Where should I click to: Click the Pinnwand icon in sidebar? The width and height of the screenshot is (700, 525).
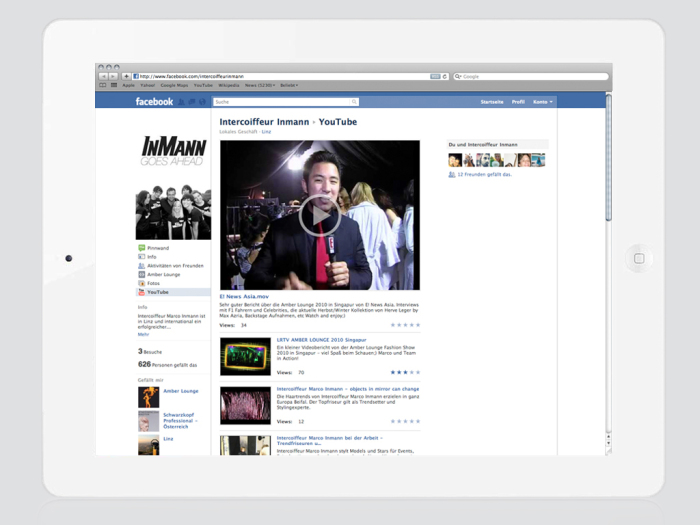point(142,248)
